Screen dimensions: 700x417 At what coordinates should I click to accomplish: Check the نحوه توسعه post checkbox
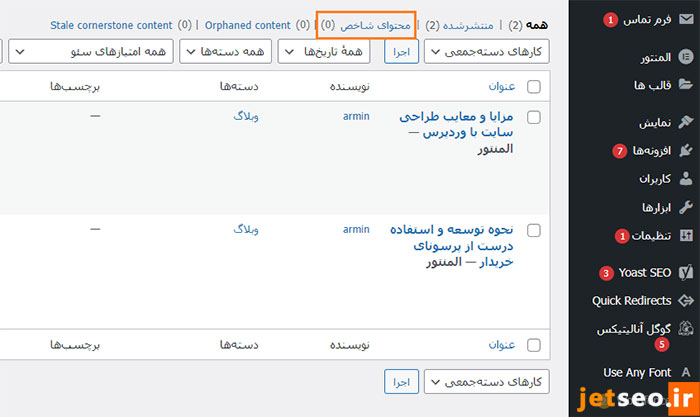coord(533,230)
